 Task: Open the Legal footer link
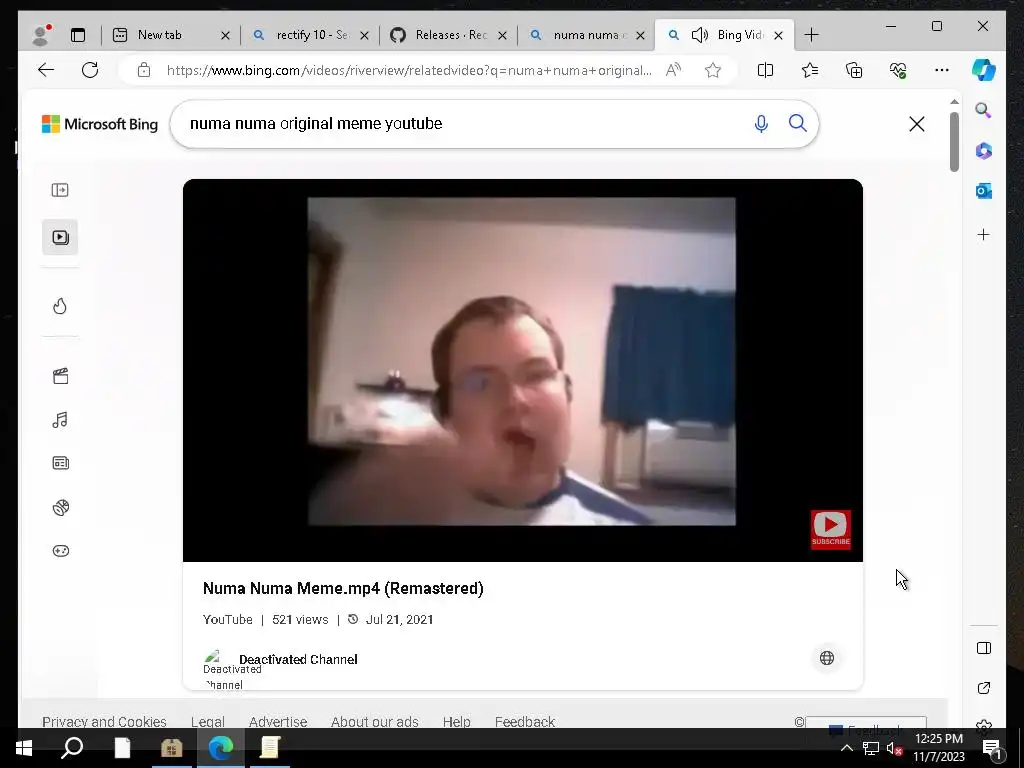click(208, 722)
